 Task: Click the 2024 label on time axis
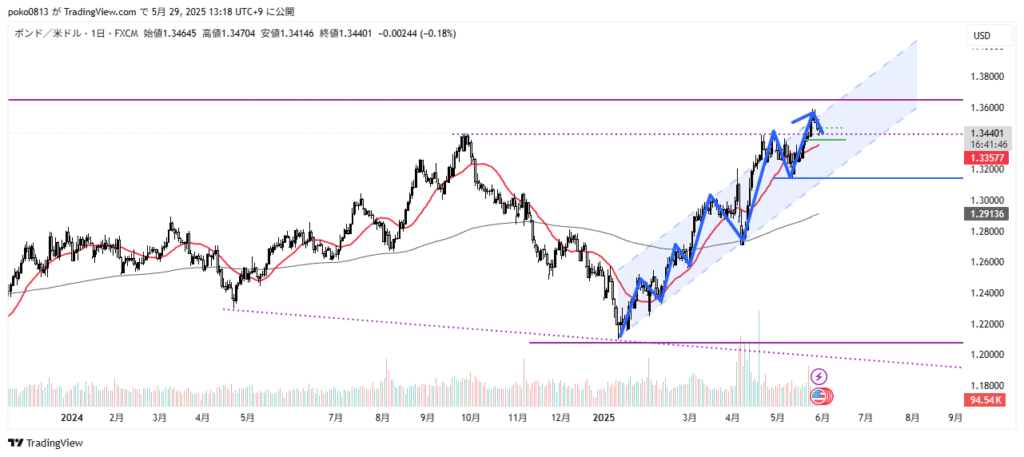point(71,418)
